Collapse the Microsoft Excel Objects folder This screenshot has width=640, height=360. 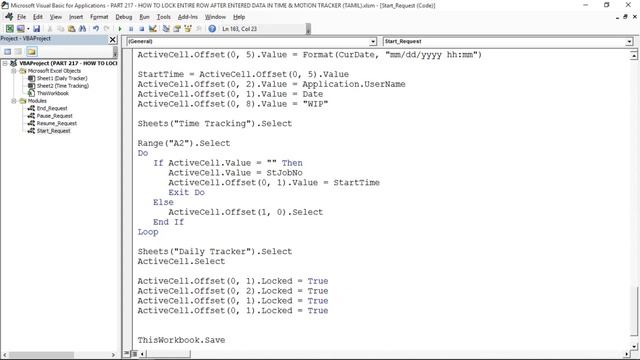coord(13,71)
